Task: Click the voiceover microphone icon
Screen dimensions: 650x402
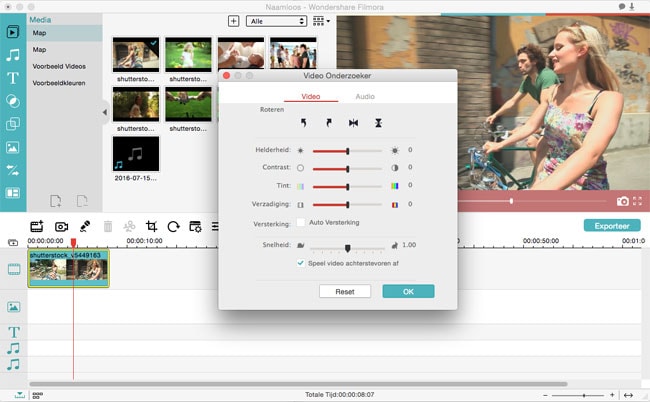Action: pos(85,226)
